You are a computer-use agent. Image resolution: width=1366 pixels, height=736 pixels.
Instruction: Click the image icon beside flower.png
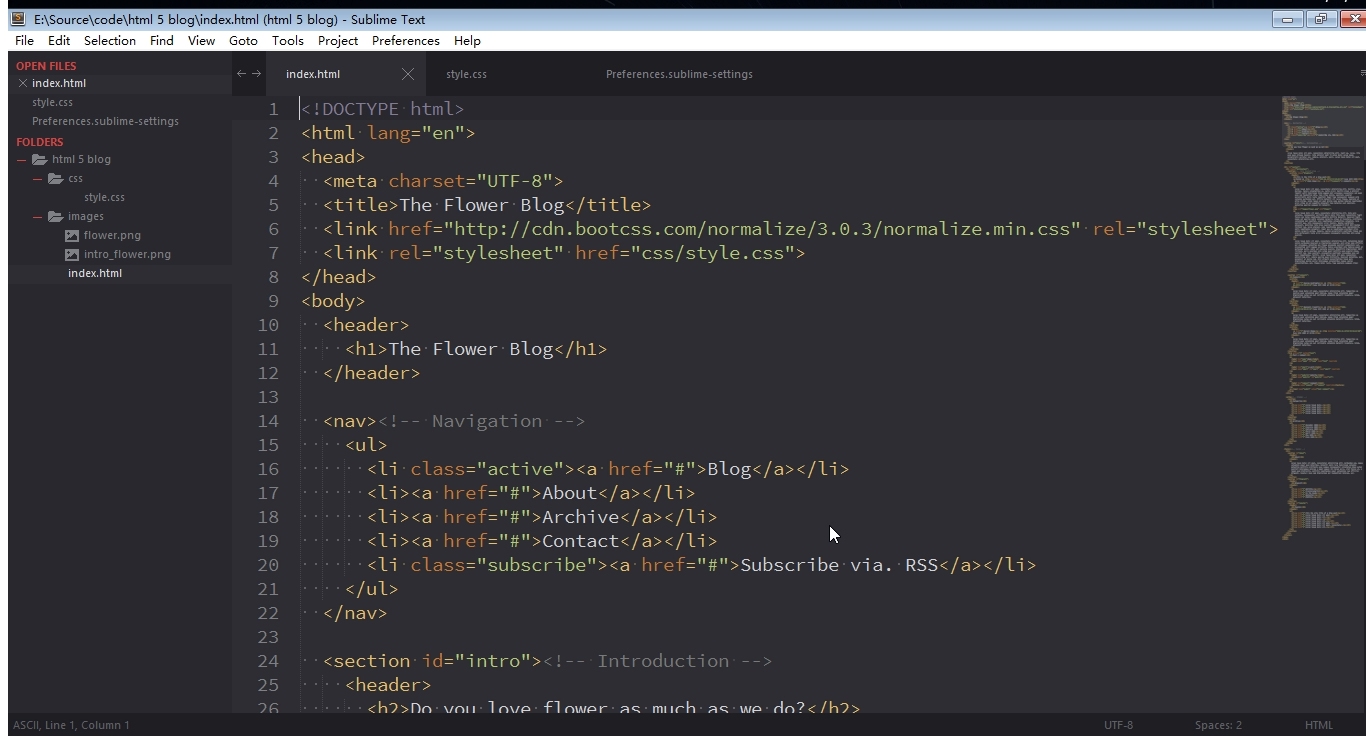coord(72,235)
